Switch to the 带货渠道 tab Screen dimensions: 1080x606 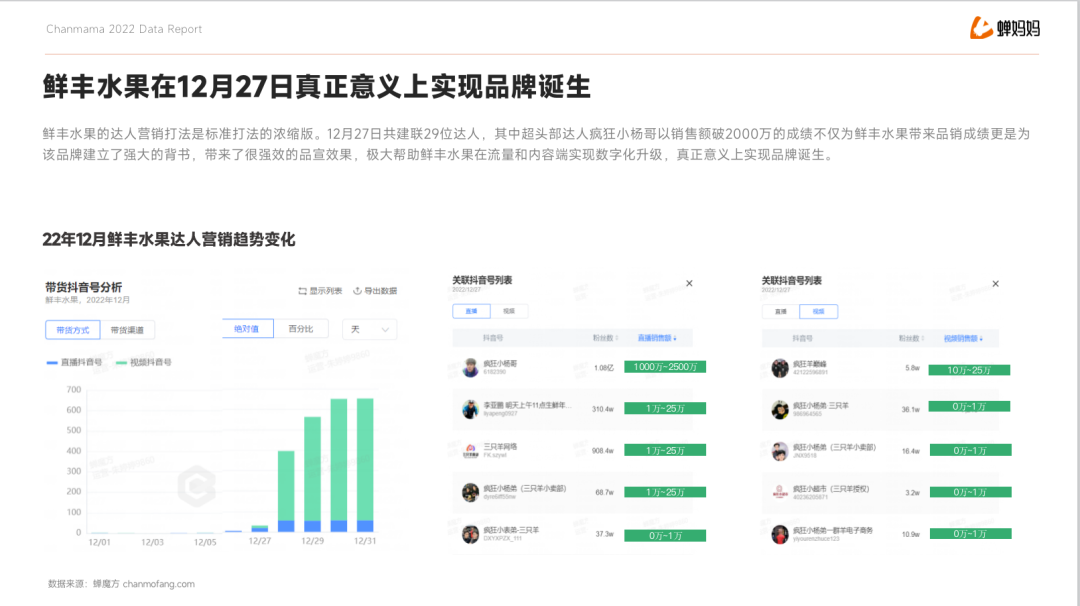coord(127,330)
